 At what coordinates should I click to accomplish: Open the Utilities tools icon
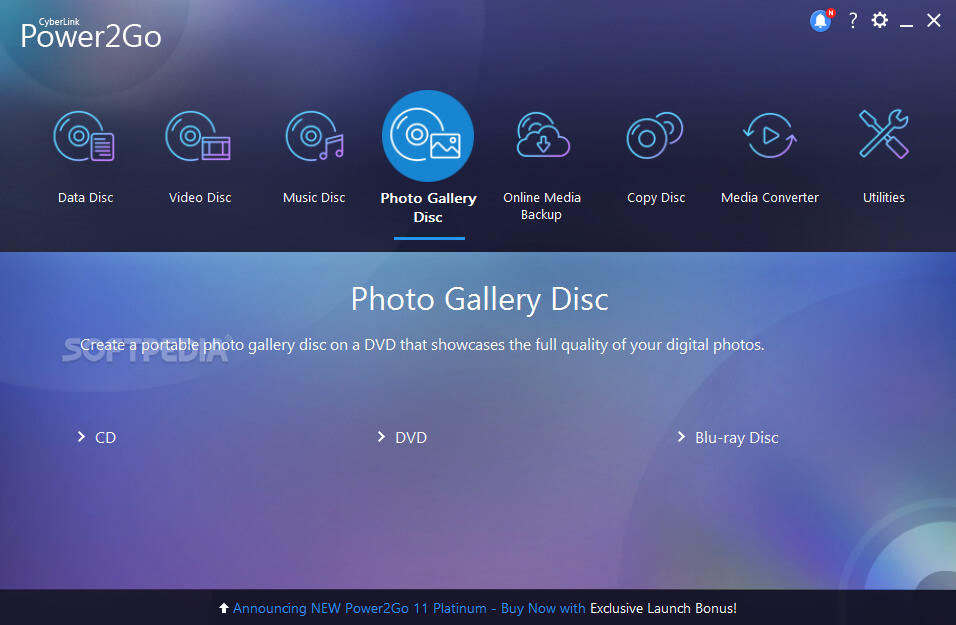click(x=884, y=134)
